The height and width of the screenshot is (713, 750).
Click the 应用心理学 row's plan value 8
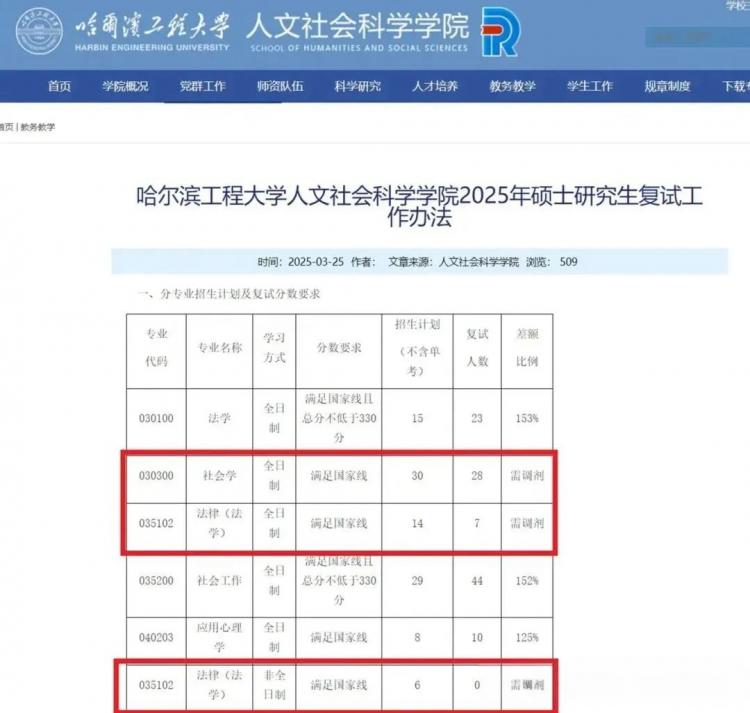coord(417,637)
